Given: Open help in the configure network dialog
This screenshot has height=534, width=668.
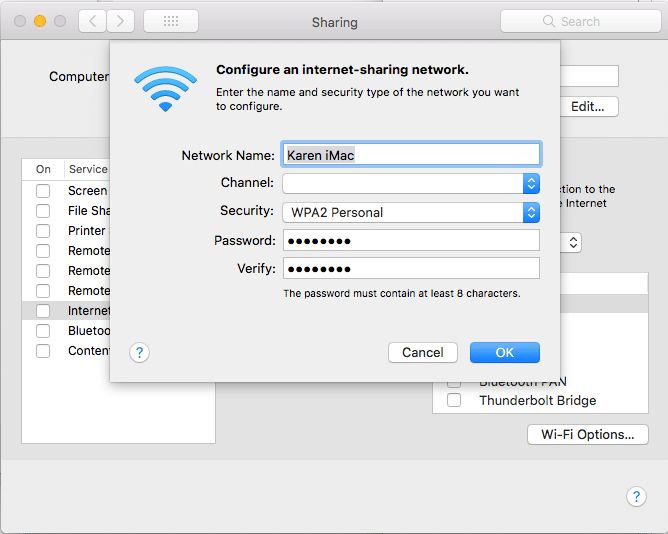Looking at the screenshot, I should pyautogui.click(x=139, y=352).
